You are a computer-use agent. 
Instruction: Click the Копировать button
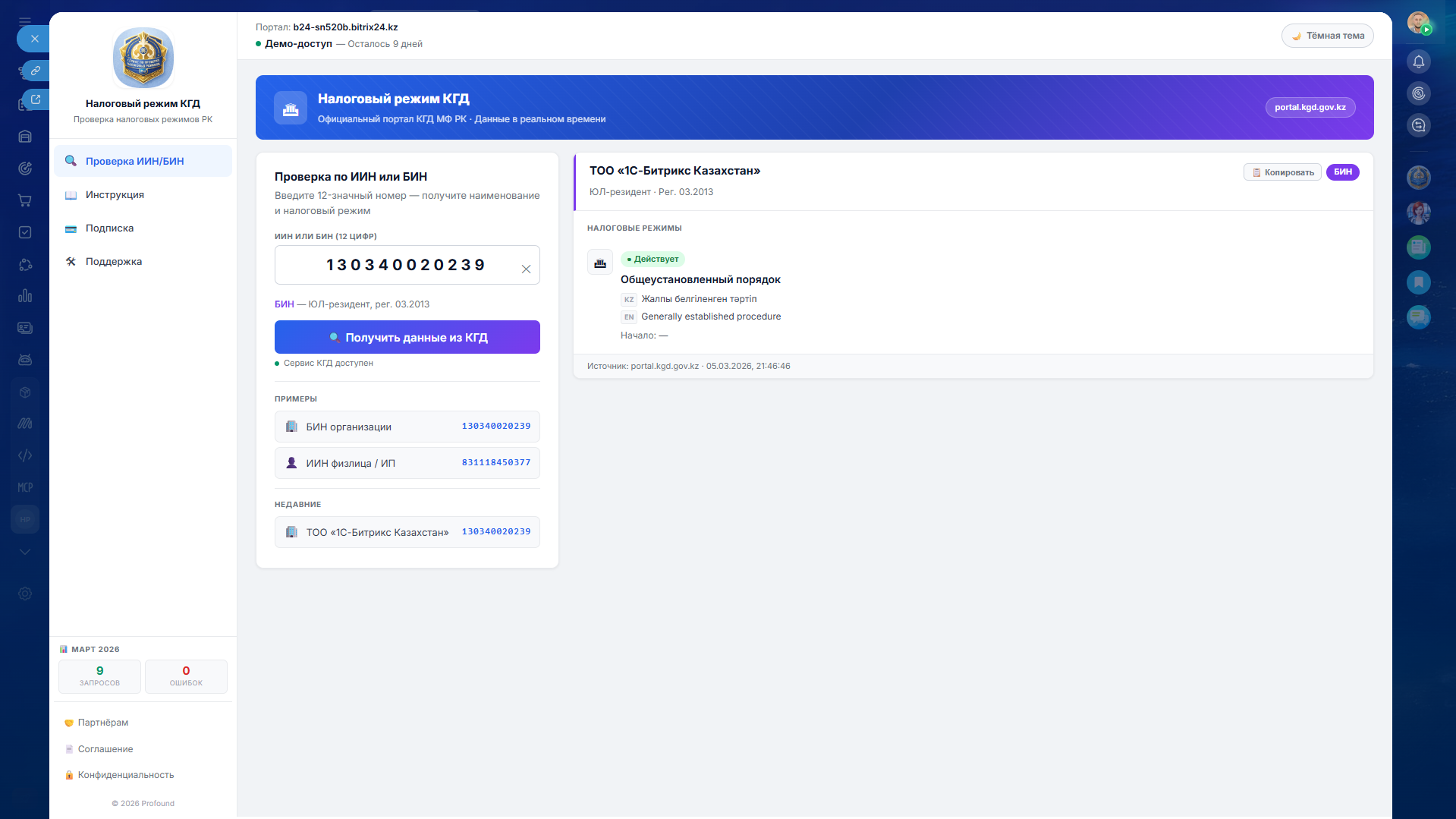(x=1281, y=172)
